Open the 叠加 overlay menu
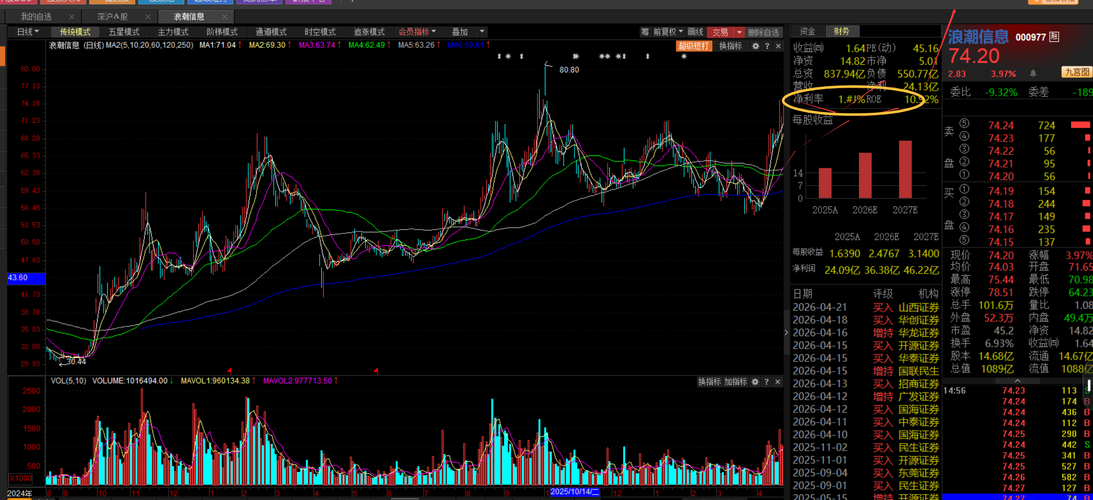The width and height of the screenshot is (1093, 500). (x=460, y=31)
